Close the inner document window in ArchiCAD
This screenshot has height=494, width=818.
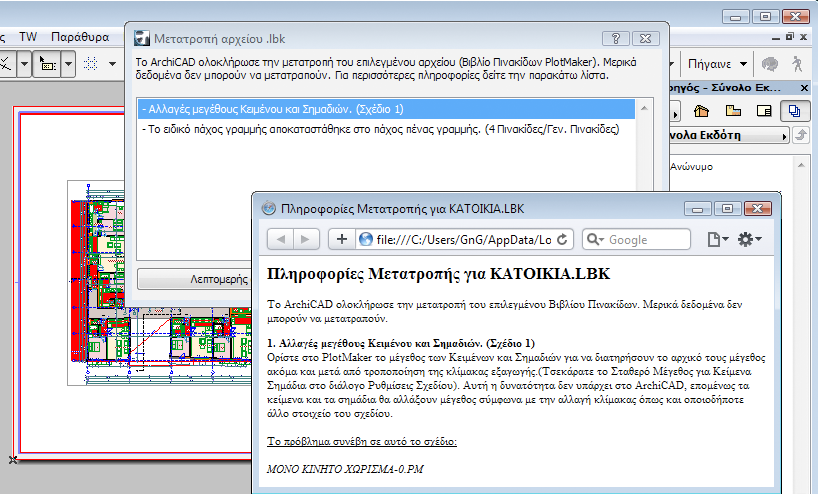click(x=804, y=37)
